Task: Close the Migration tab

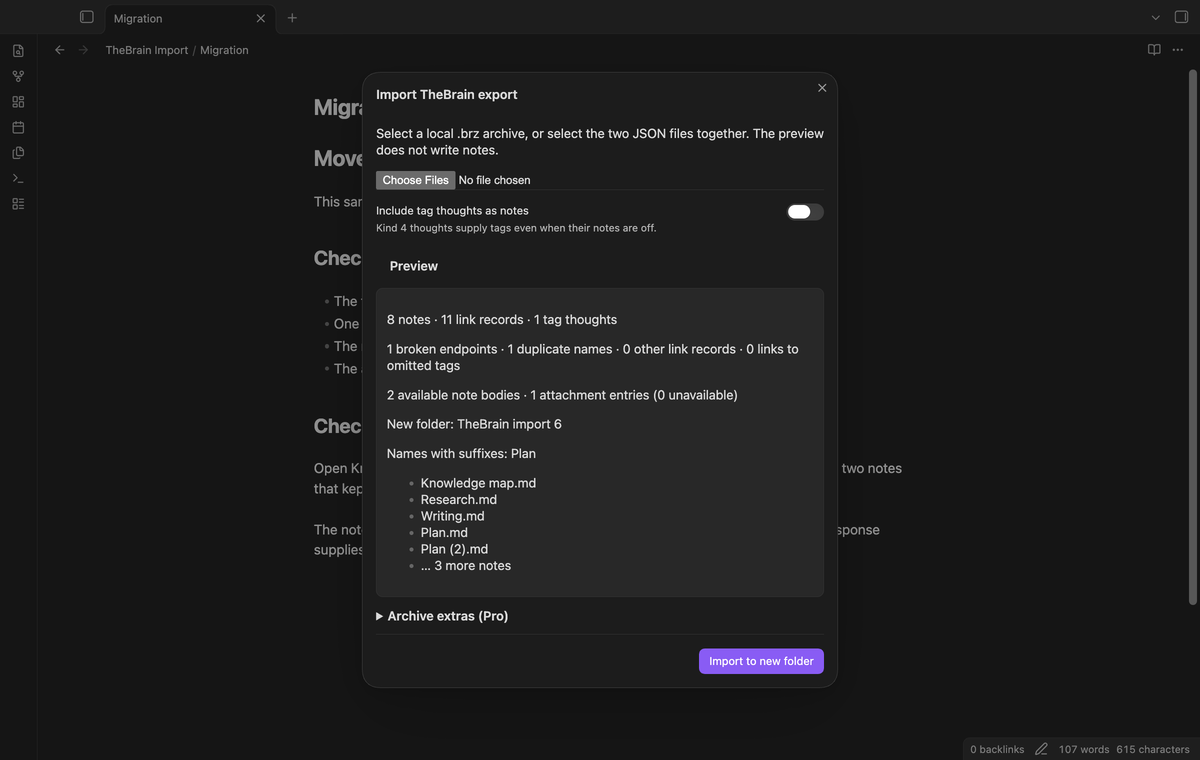Action: click(261, 18)
